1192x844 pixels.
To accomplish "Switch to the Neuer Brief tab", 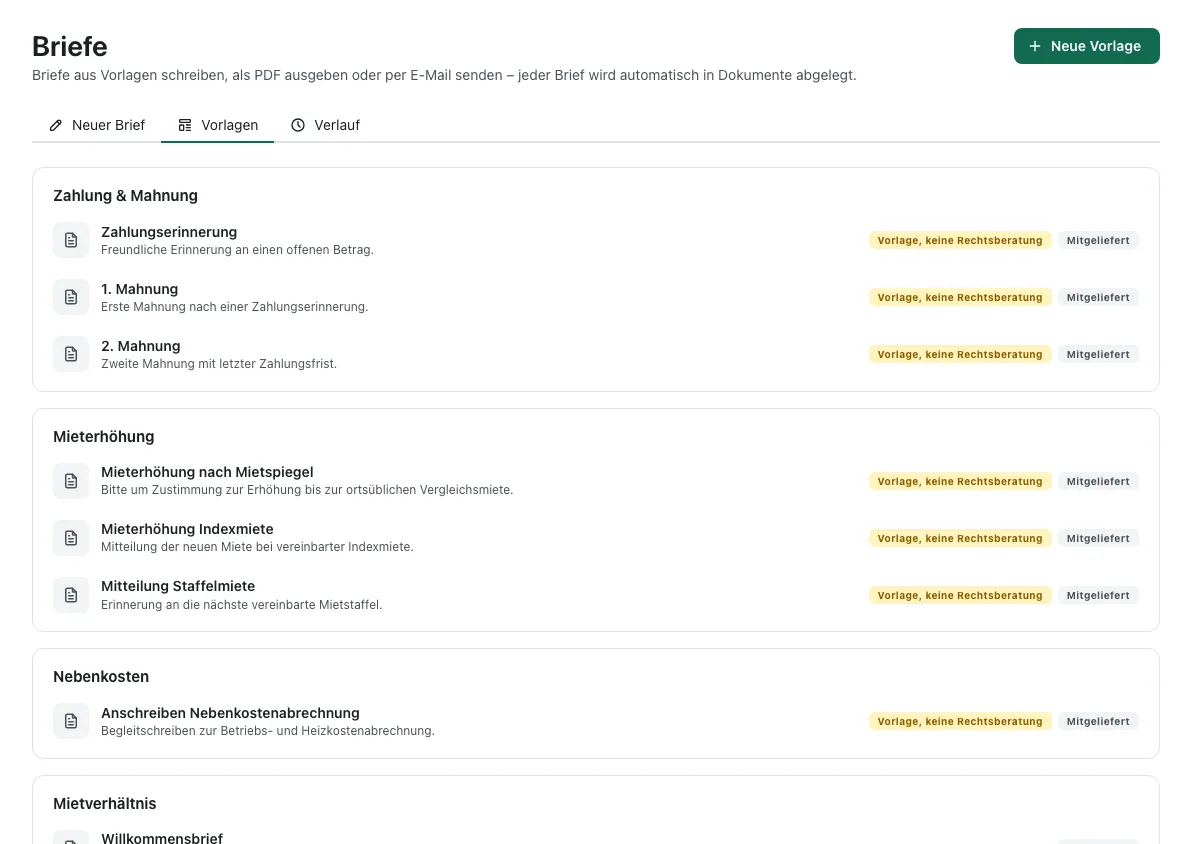I will tap(97, 125).
